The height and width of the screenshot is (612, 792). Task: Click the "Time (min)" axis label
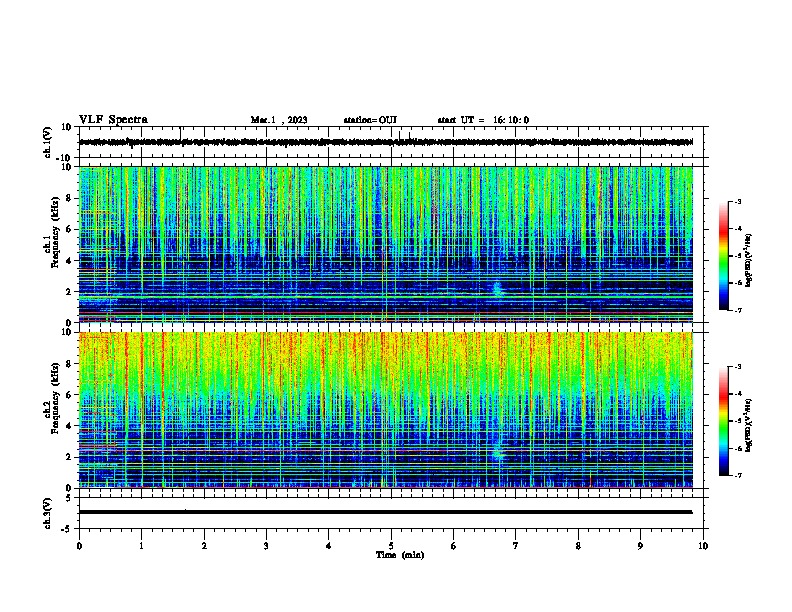click(x=400, y=555)
